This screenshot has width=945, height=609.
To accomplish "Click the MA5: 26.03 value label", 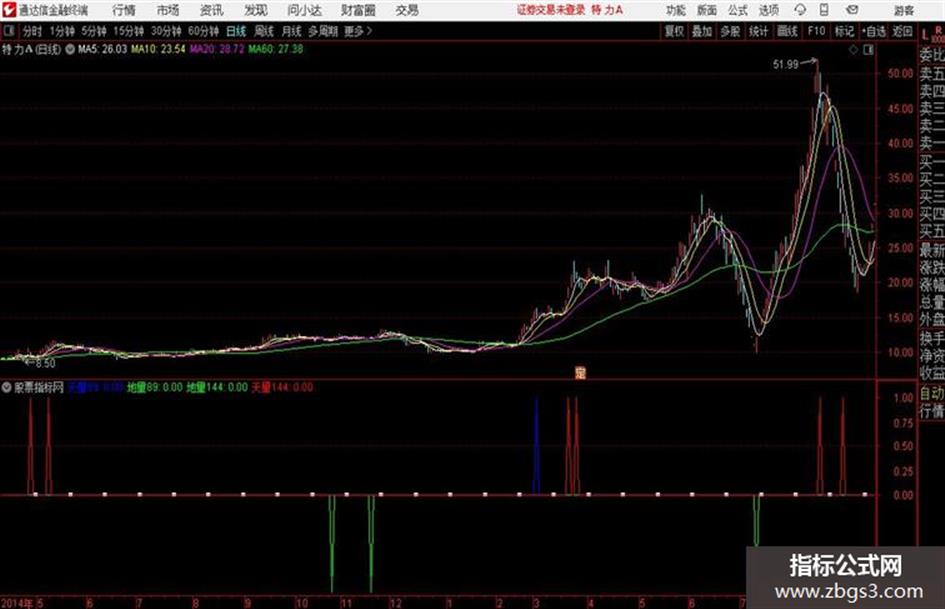I will [102, 49].
